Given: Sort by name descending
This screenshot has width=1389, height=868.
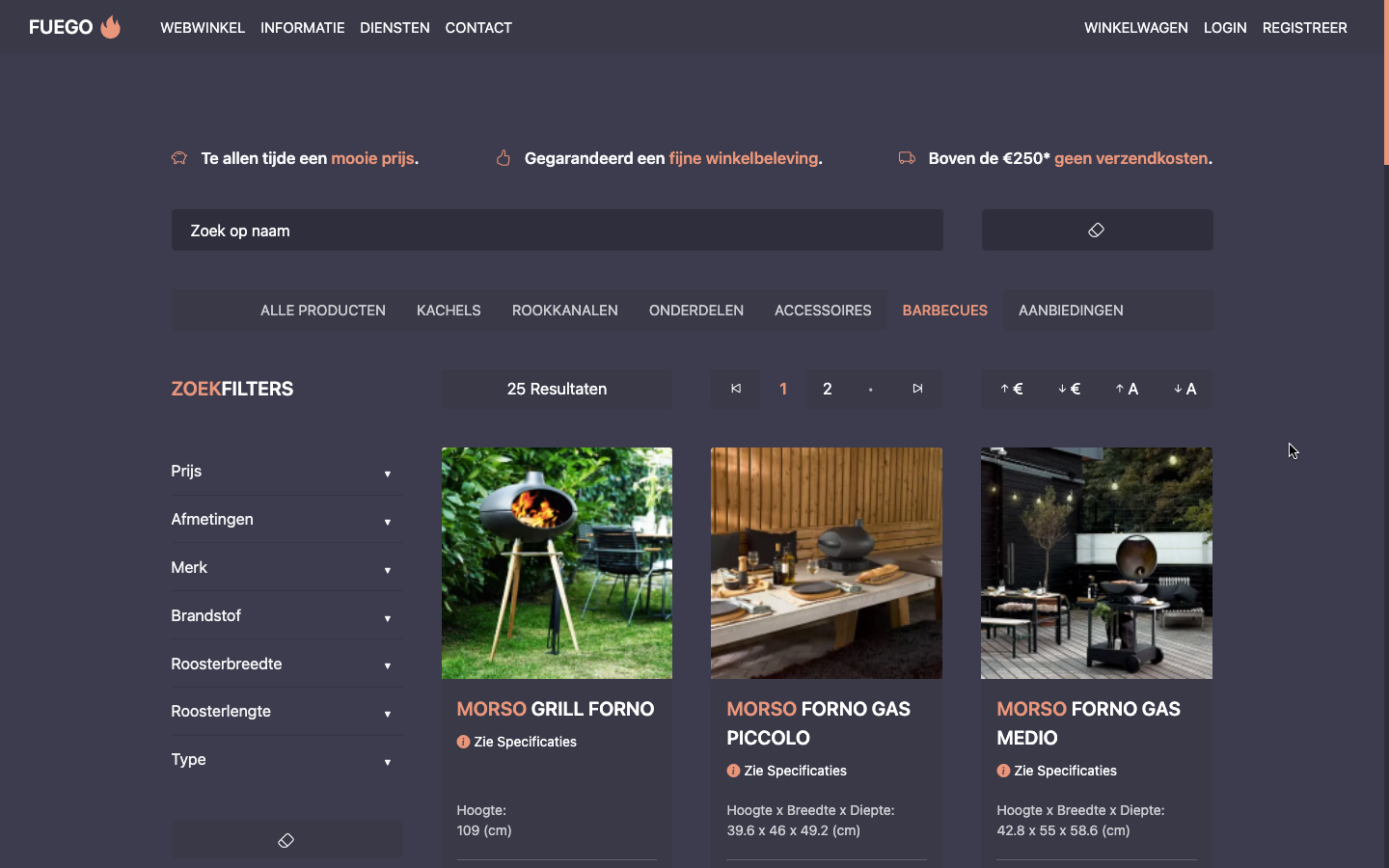Looking at the screenshot, I should pos(1185,389).
